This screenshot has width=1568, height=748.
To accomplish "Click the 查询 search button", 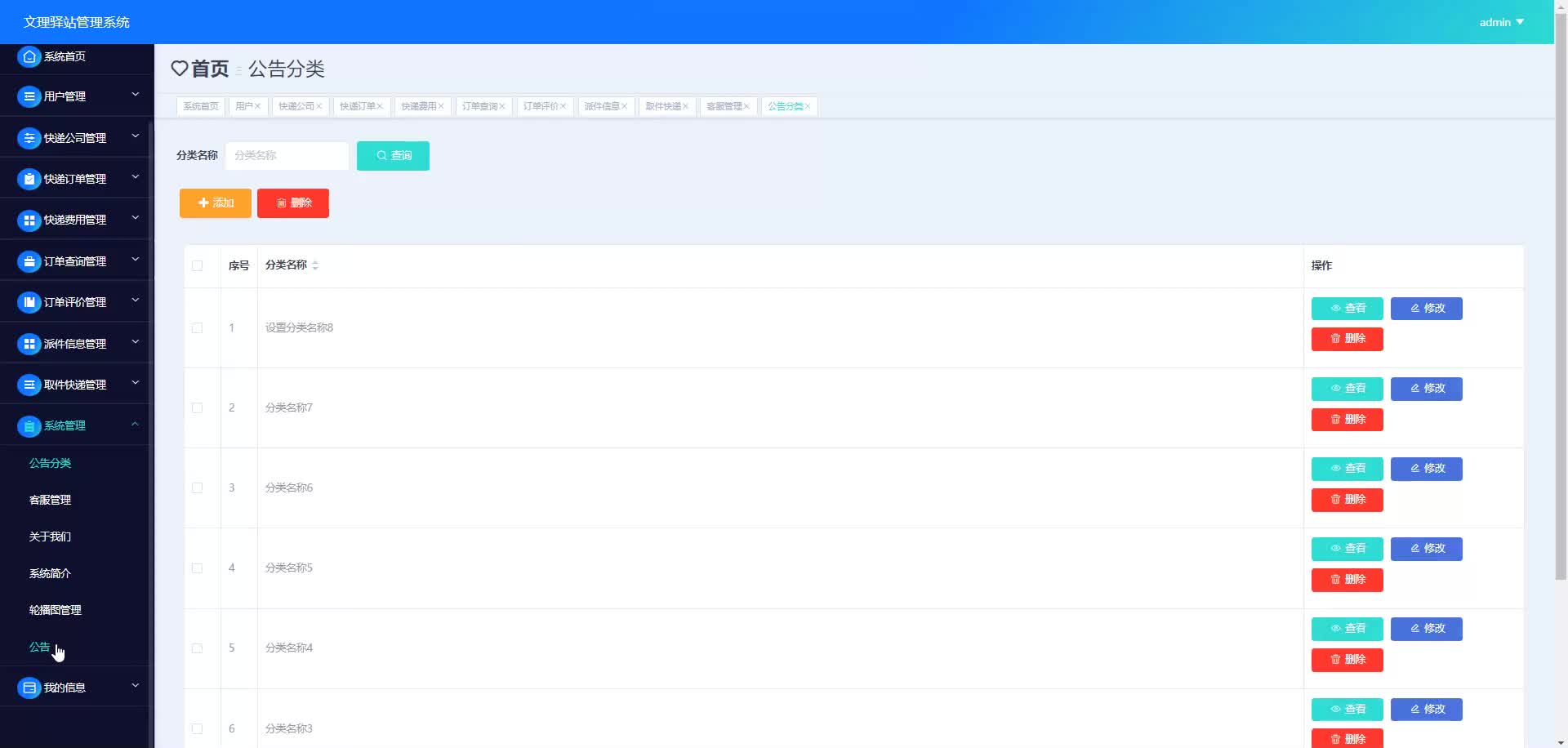I will tap(393, 156).
